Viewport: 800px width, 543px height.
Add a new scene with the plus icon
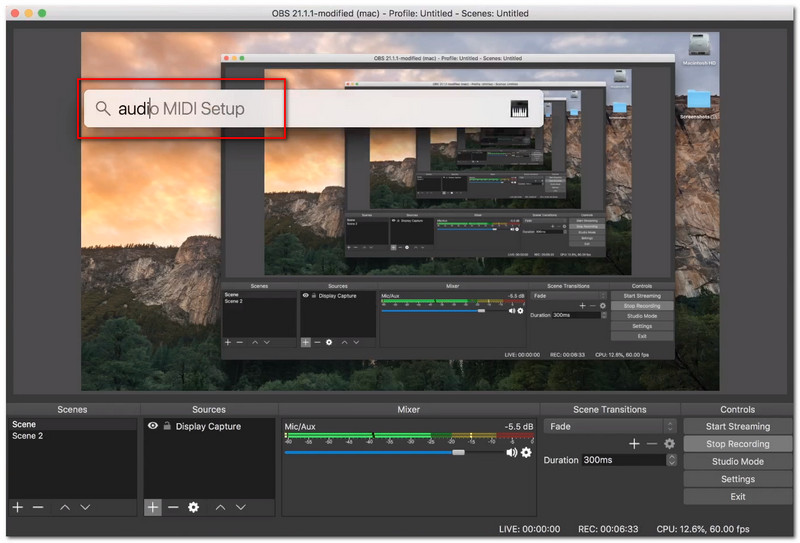tap(17, 507)
